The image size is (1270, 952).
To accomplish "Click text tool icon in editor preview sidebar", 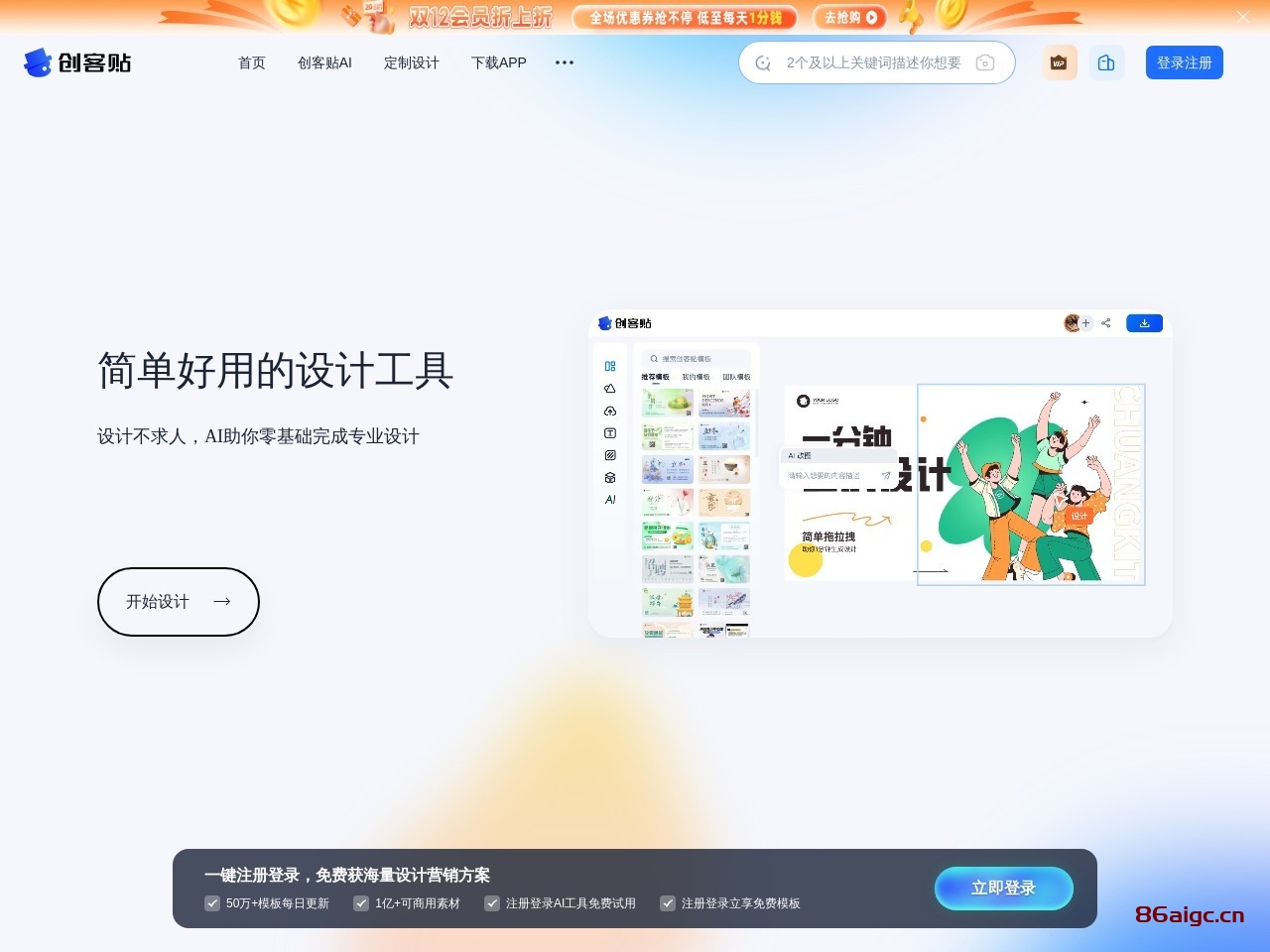I will pyautogui.click(x=610, y=433).
